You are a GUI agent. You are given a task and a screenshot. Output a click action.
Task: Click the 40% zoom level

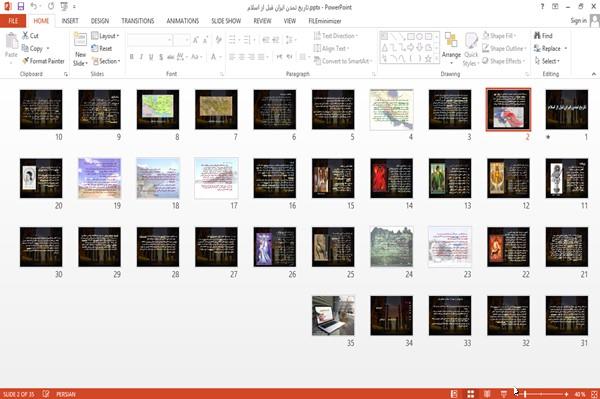point(580,394)
